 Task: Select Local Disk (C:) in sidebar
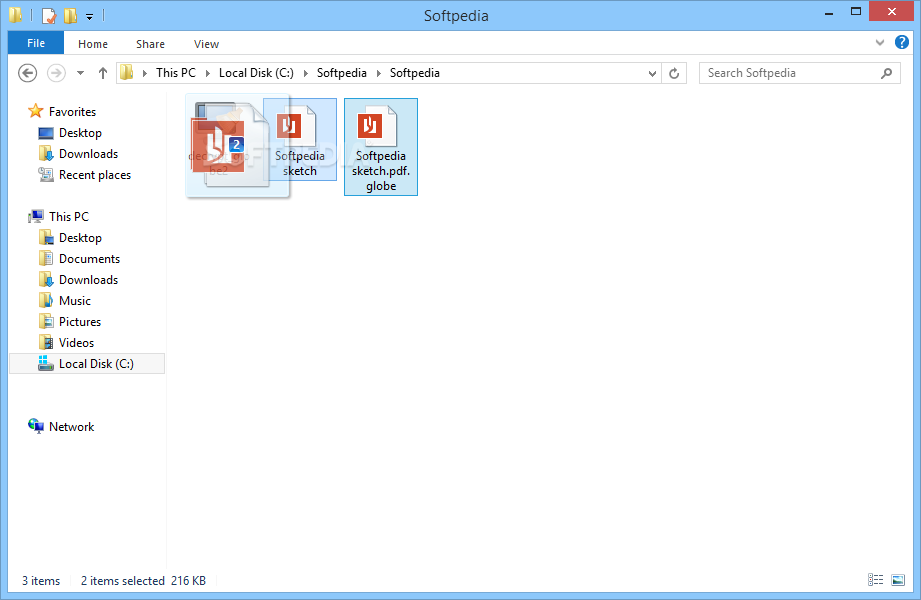(87, 364)
